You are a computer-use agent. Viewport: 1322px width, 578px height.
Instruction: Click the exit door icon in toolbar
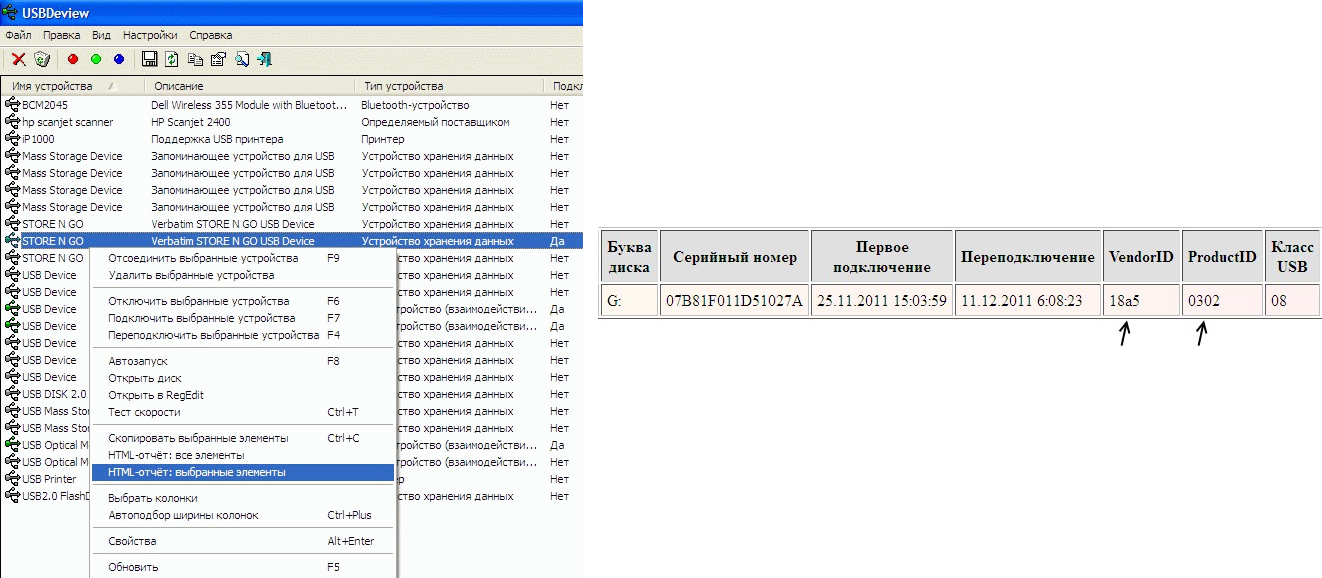(265, 59)
